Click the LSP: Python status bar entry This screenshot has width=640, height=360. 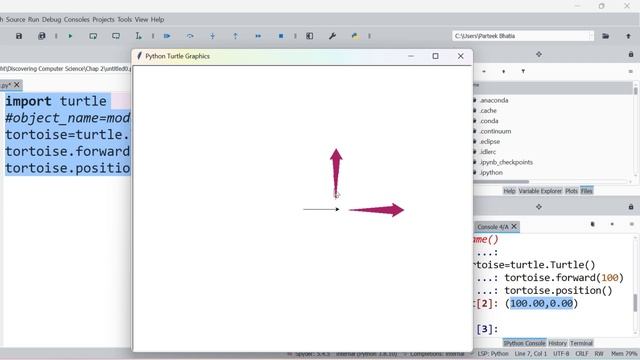pyautogui.click(x=493, y=354)
